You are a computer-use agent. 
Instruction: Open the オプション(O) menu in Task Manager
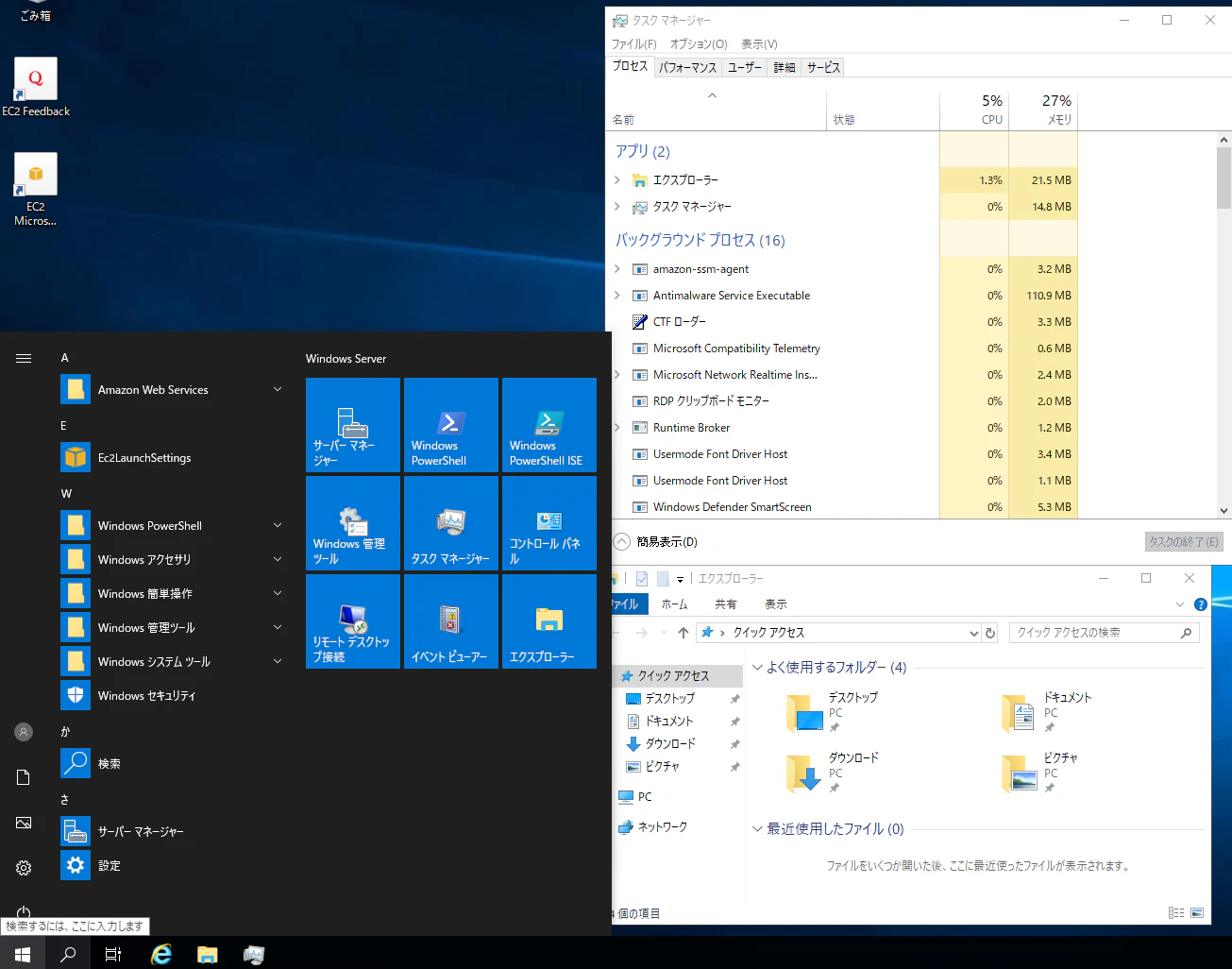(x=699, y=44)
